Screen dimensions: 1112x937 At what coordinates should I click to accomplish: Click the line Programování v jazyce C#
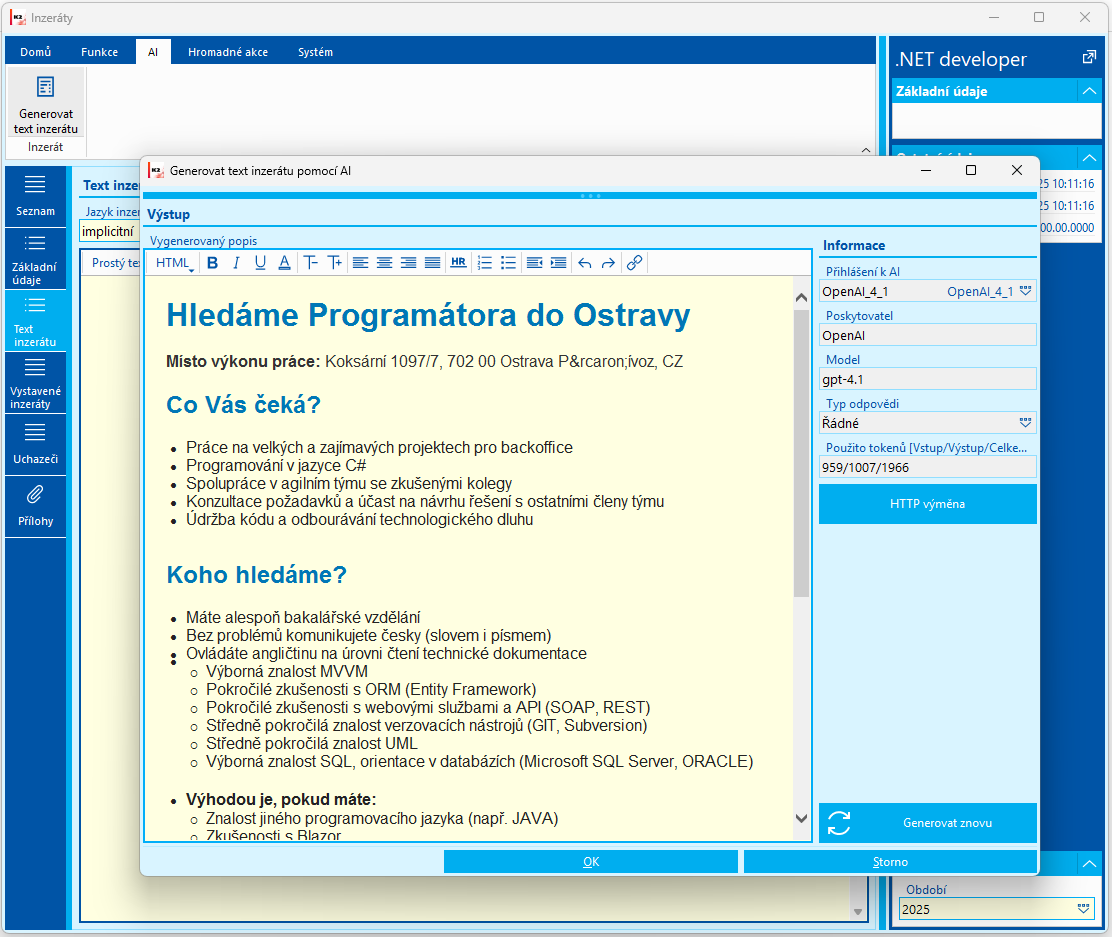[276, 465]
